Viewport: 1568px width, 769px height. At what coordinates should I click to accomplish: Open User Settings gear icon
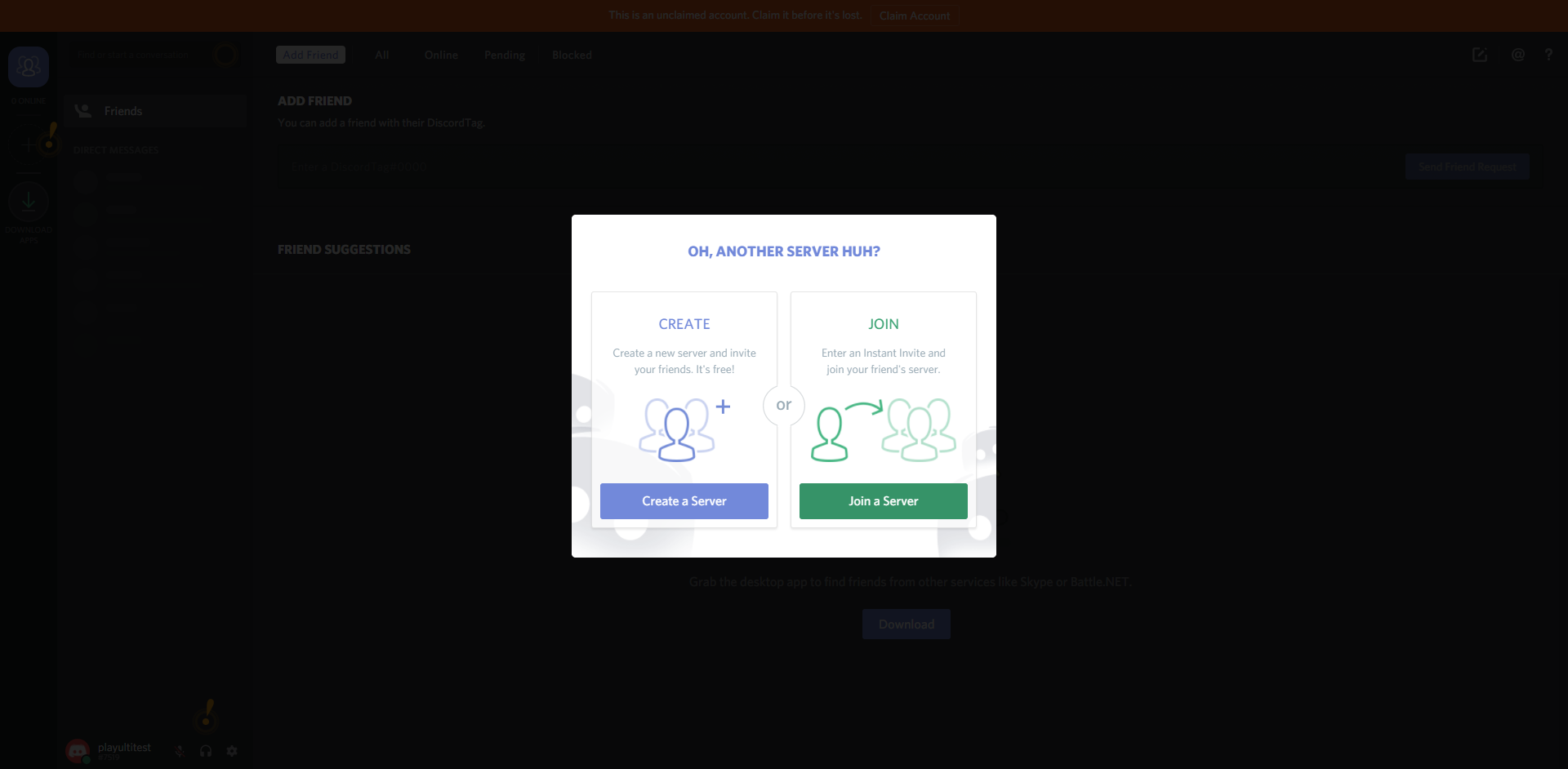click(232, 751)
